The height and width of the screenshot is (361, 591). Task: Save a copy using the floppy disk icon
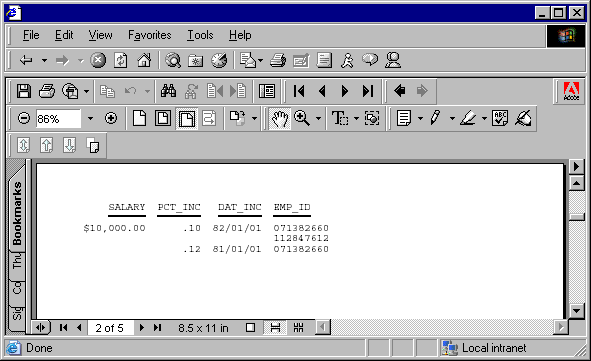coord(24,91)
